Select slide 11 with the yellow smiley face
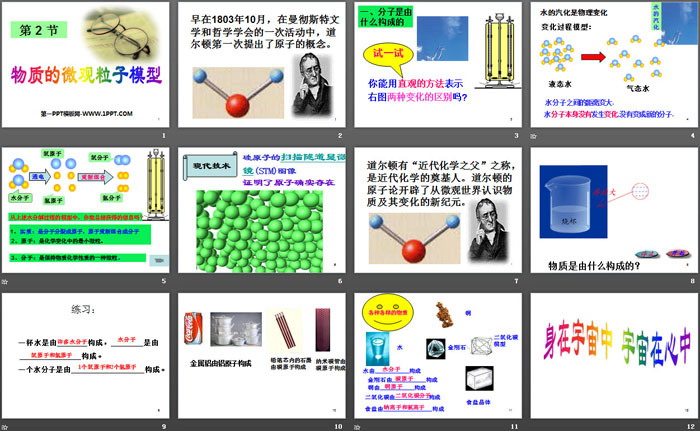Viewport: 700px width, 431px height. coord(438,356)
